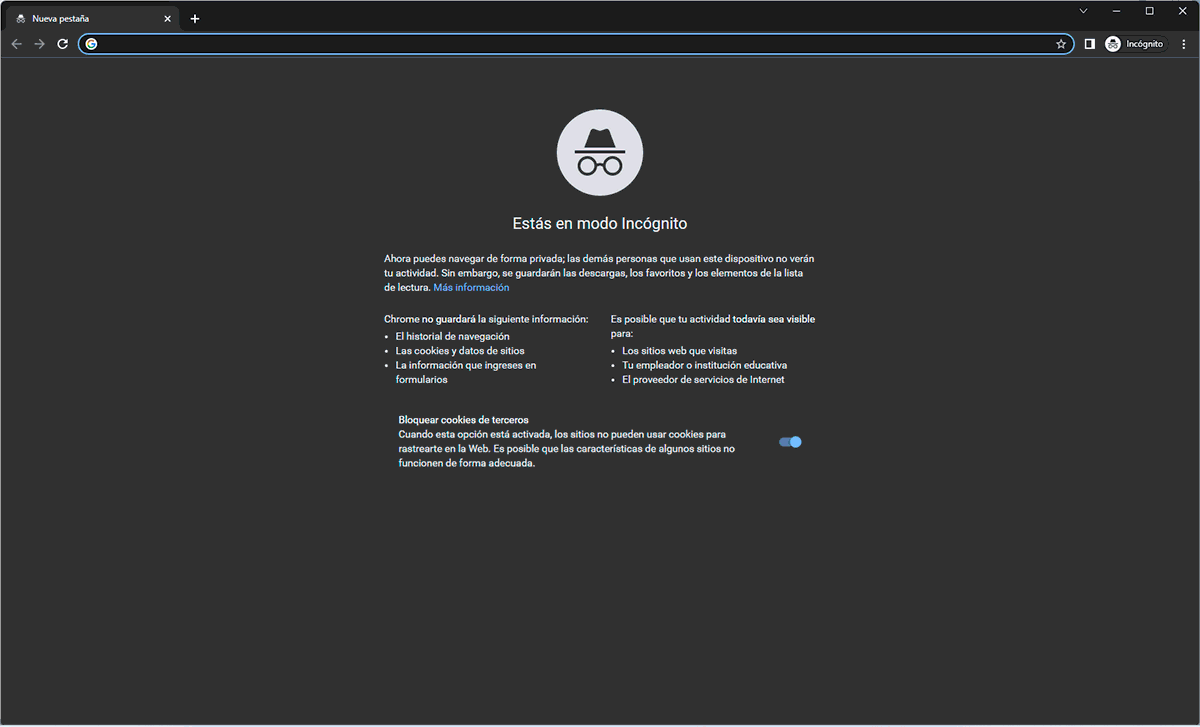
Task: Maximize the Chrome window
Action: (x=1149, y=11)
